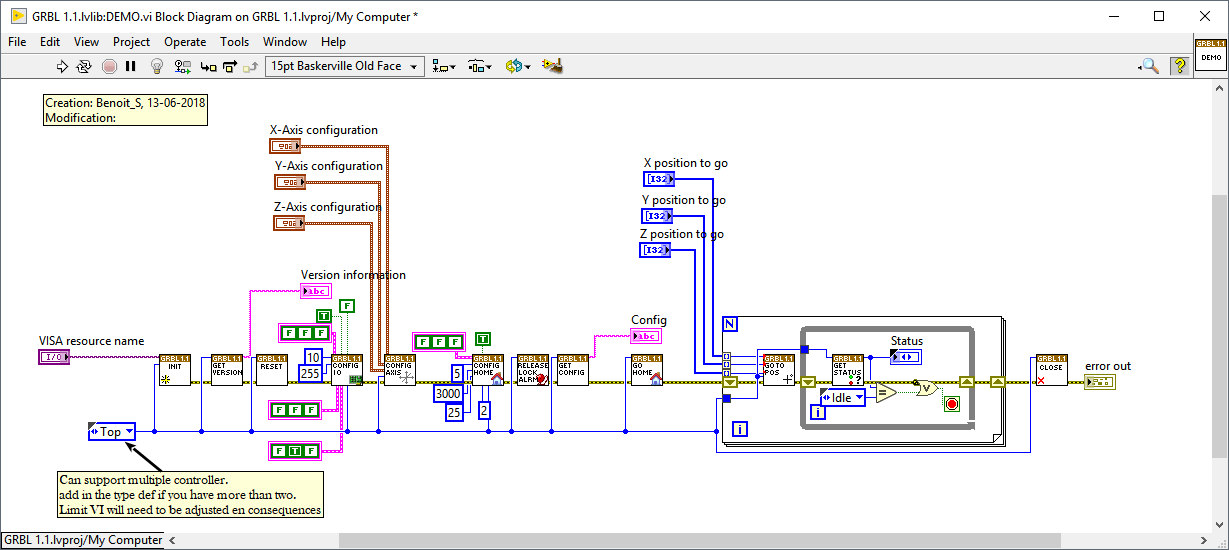Select the CONFIG IO subVI node
The height and width of the screenshot is (550, 1229).
point(347,370)
